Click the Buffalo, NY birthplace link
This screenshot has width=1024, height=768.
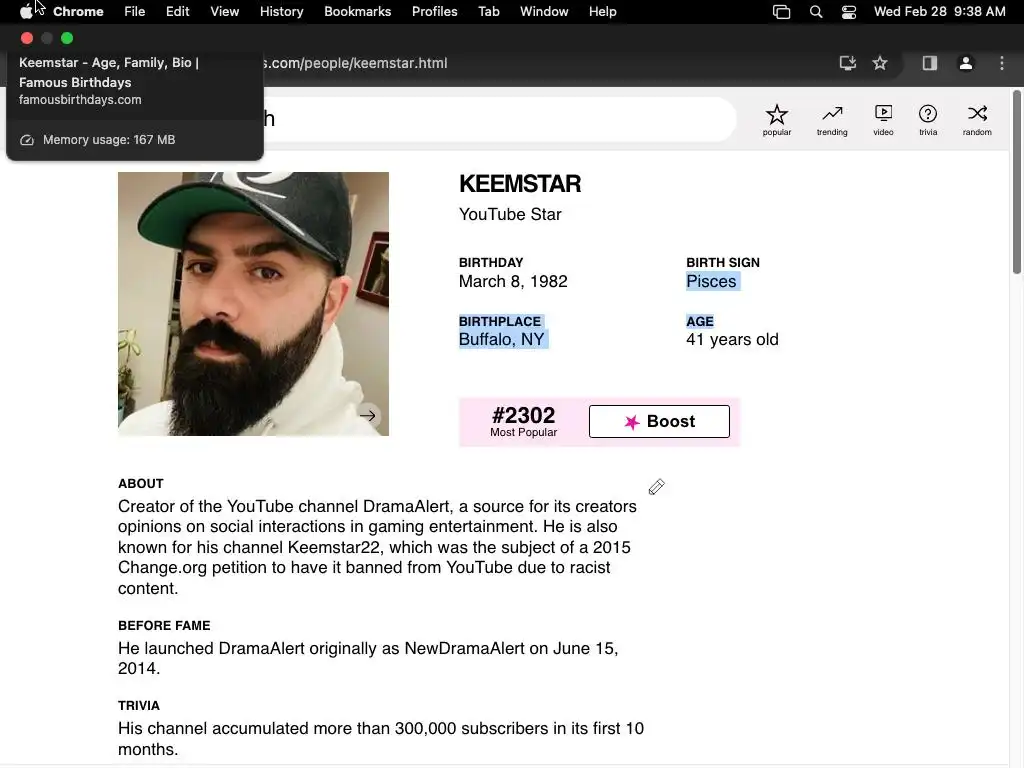point(501,340)
